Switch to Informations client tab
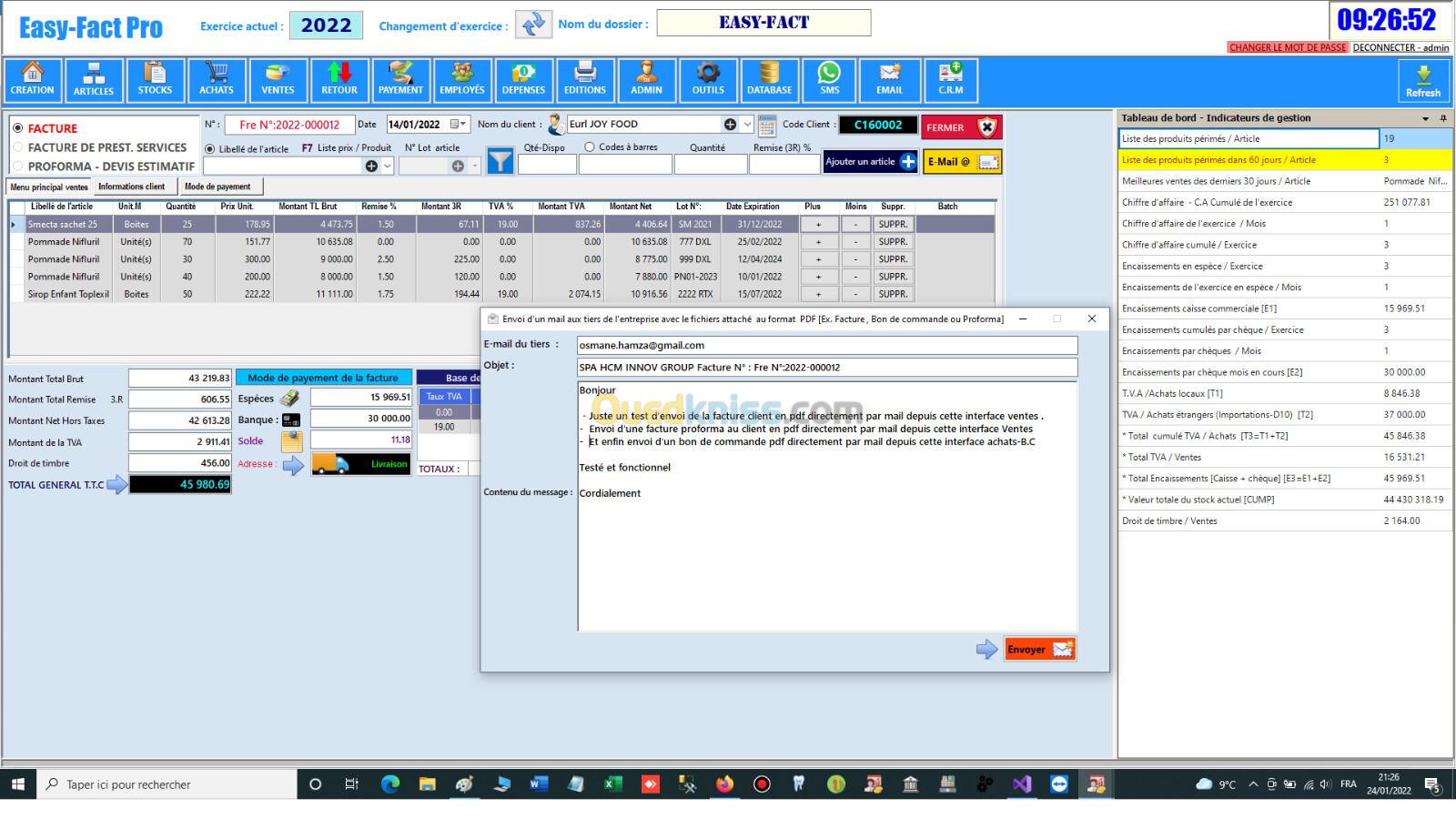Screen dimensions: 1456x819 pyautogui.click(x=132, y=187)
